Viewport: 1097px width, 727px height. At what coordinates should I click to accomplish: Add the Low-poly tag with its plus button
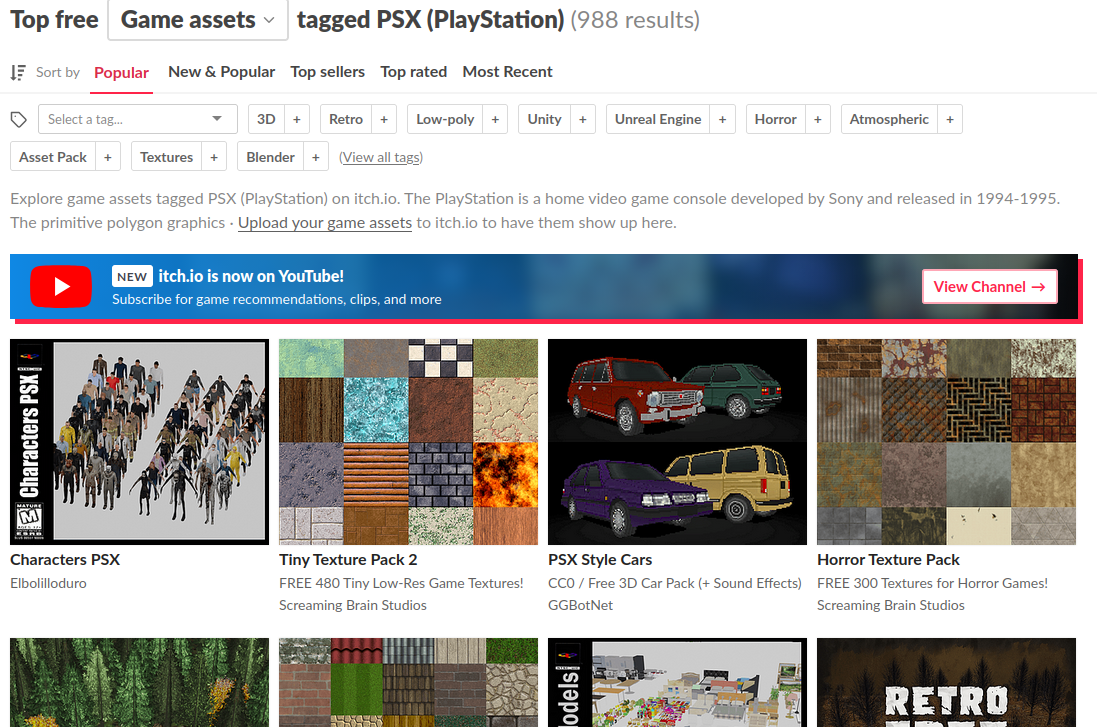click(x=495, y=119)
